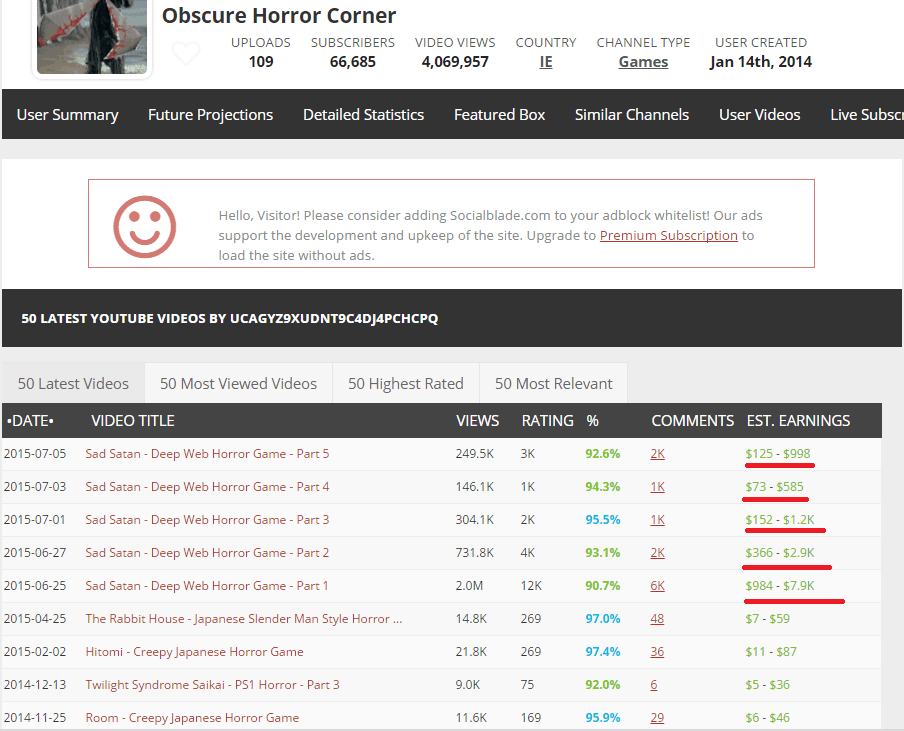Click the heart favorite icon
904x731 pixels.
(186, 54)
